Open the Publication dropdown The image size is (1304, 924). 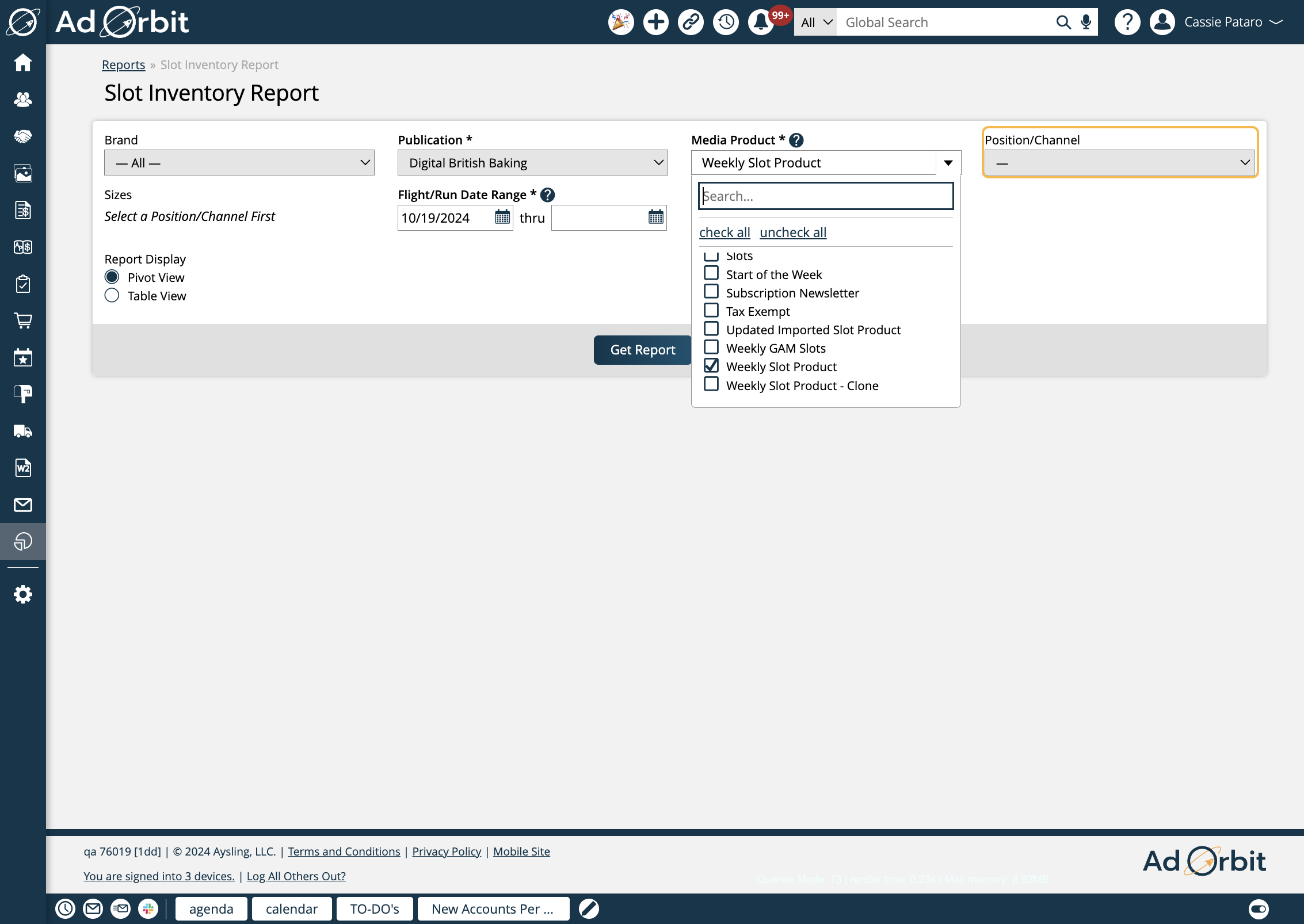click(x=532, y=163)
